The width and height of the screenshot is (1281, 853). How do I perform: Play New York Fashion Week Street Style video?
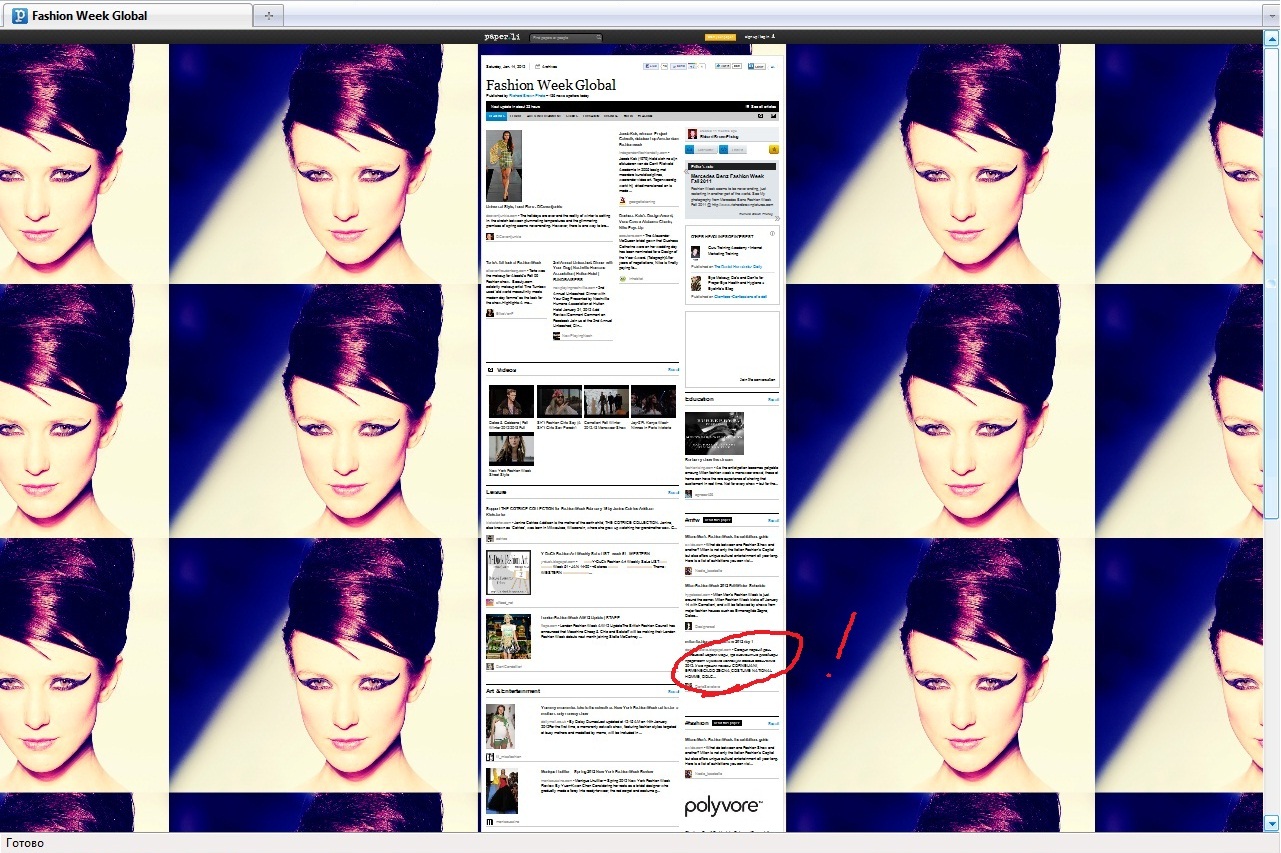click(x=511, y=449)
